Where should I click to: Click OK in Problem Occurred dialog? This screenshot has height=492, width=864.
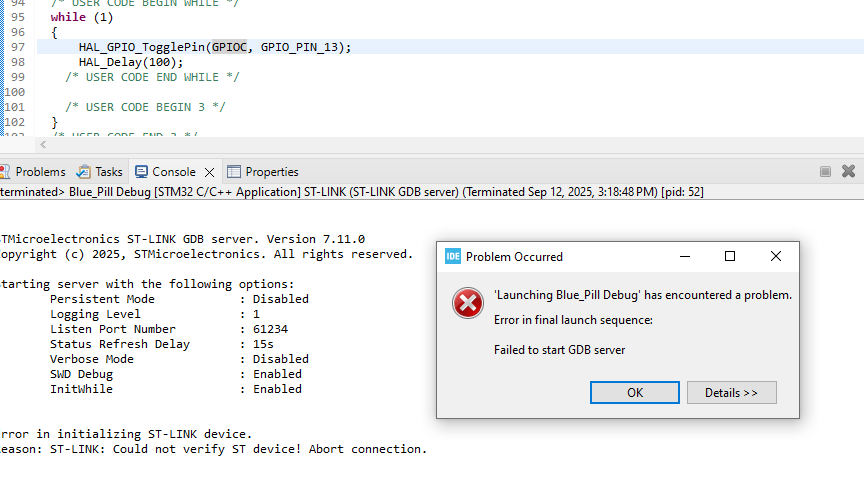coord(634,392)
